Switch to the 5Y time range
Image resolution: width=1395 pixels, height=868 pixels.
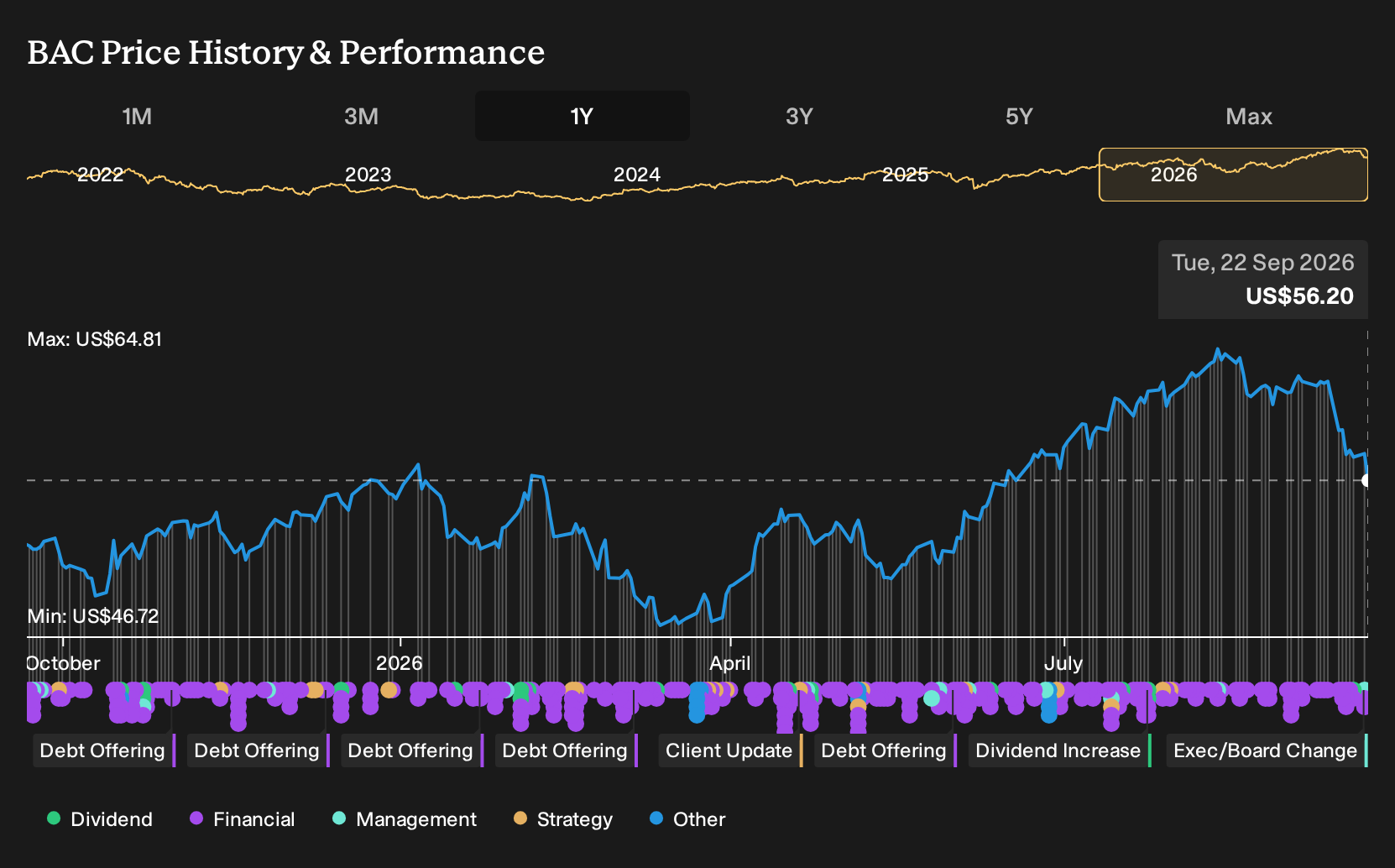1019,116
